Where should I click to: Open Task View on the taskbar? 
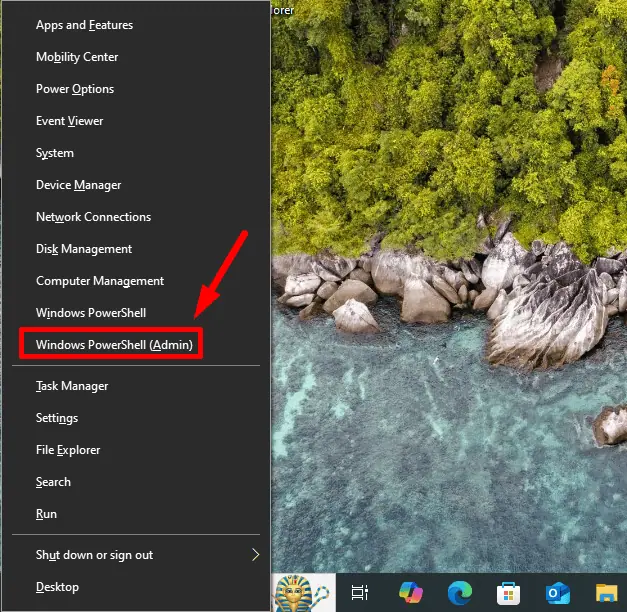point(359,593)
